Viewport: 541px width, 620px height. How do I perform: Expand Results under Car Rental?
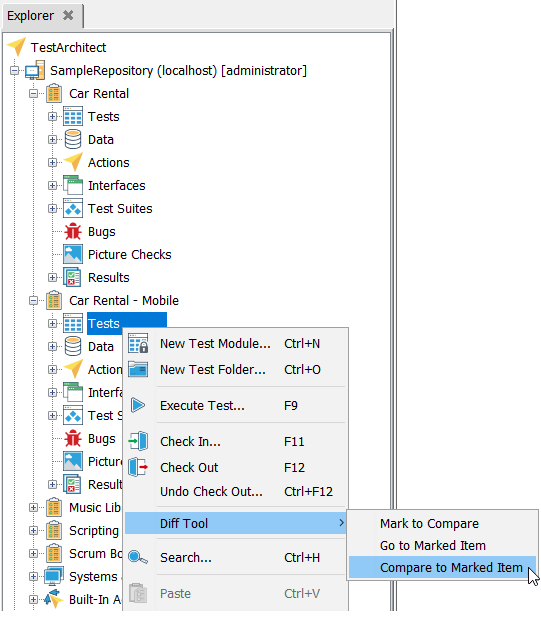coord(53,278)
